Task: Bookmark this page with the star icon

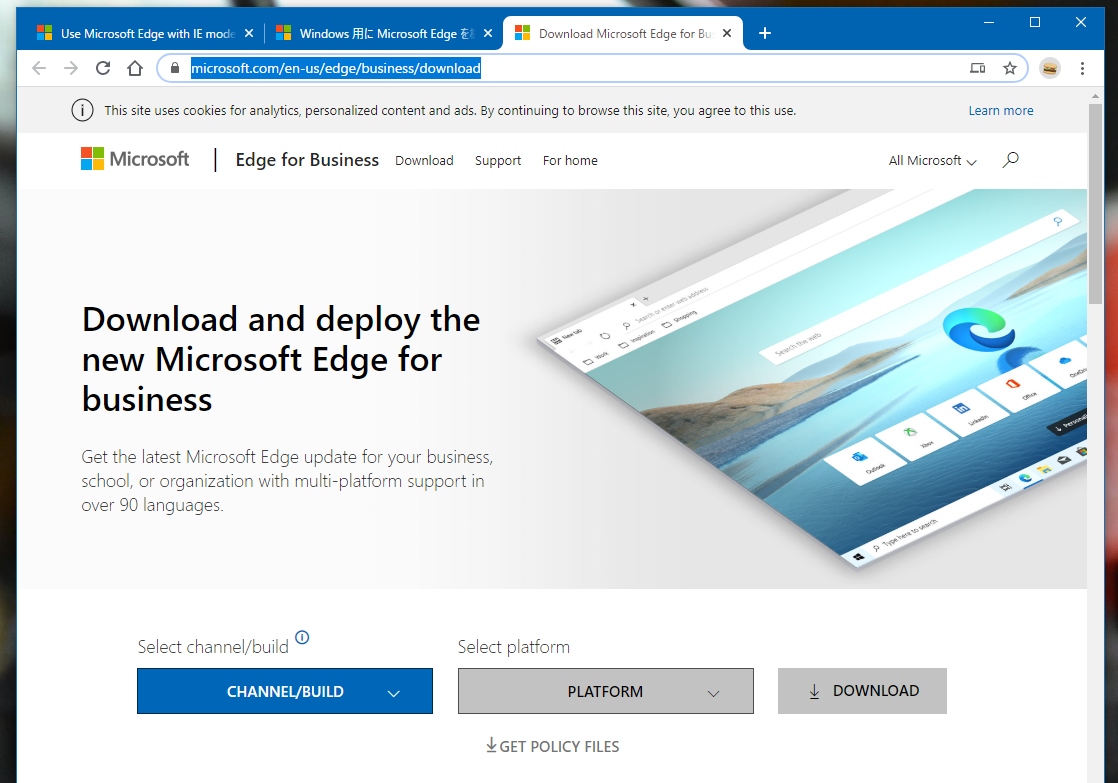Action: coord(1010,68)
